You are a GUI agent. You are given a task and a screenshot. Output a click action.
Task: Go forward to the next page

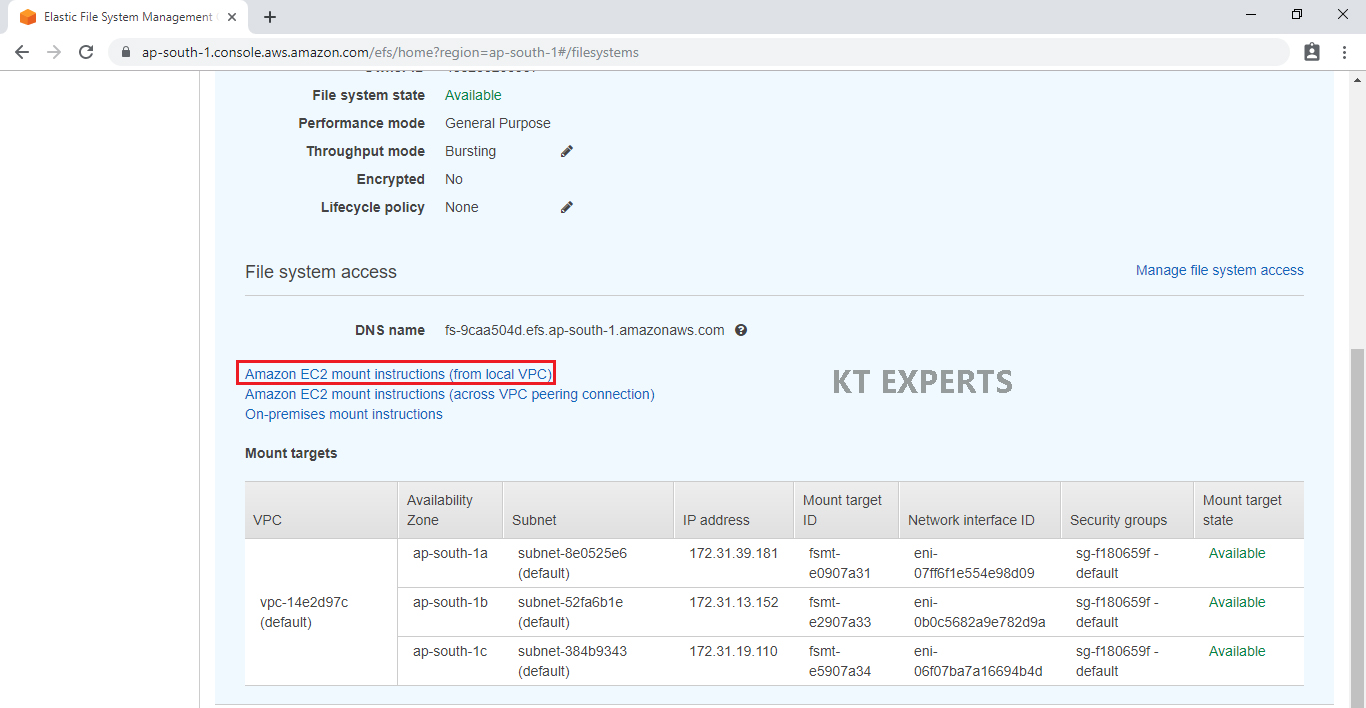(54, 52)
